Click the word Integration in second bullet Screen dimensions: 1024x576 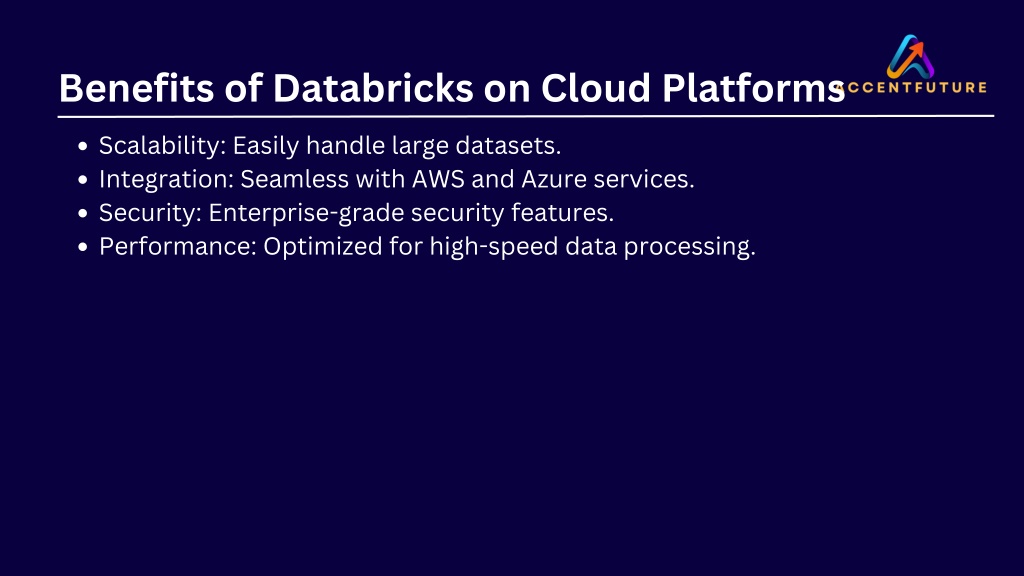click(x=166, y=180)
